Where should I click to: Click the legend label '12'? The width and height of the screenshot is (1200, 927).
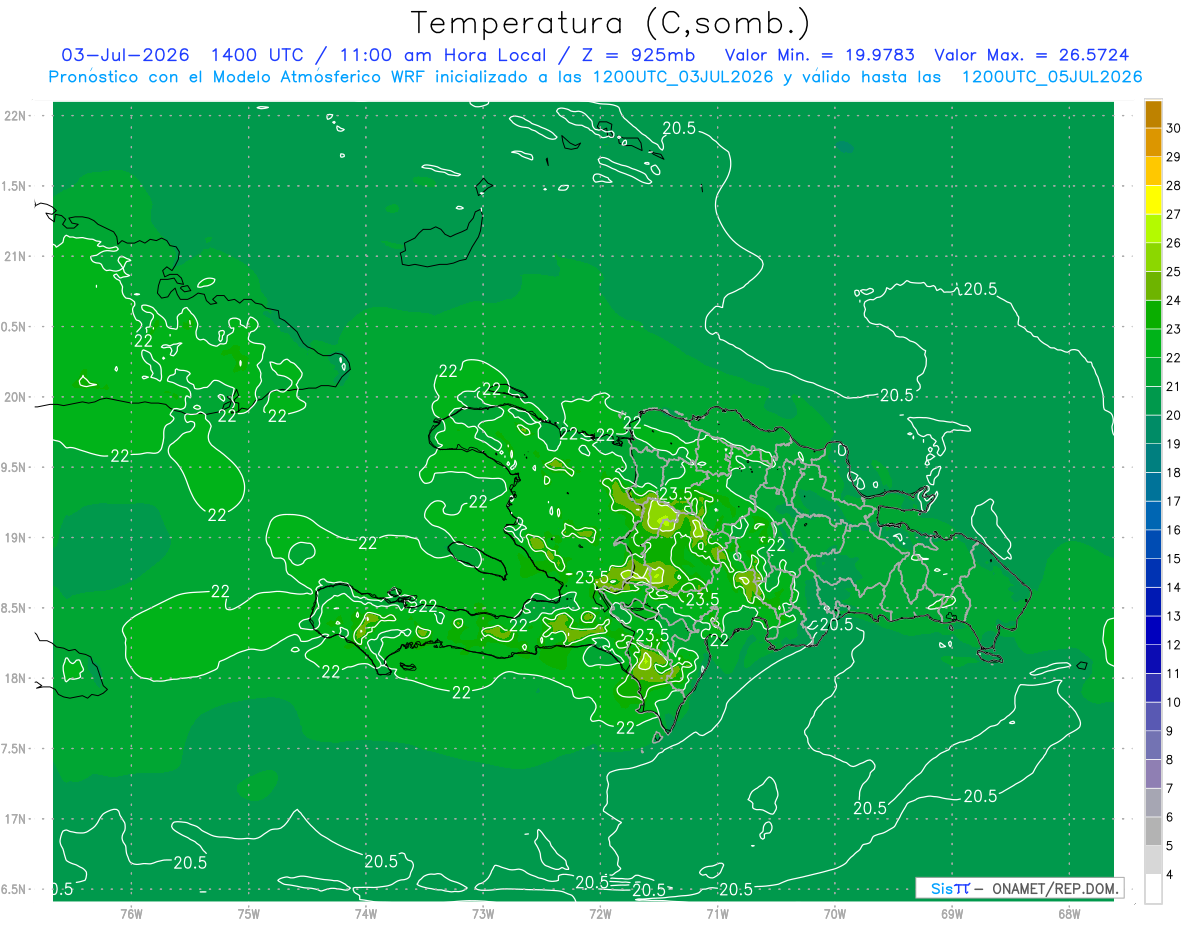pos(1174,644)
